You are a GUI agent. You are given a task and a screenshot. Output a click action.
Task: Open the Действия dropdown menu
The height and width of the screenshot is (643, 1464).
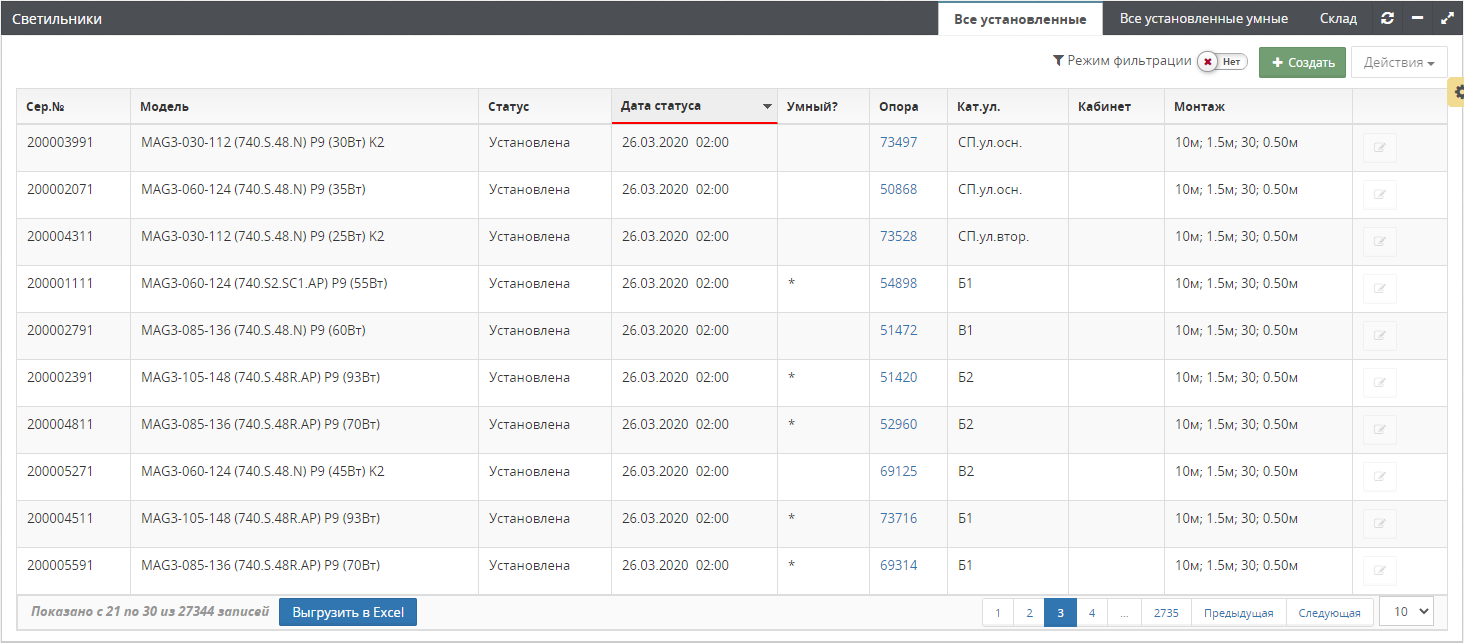[x=1398, y=63]
